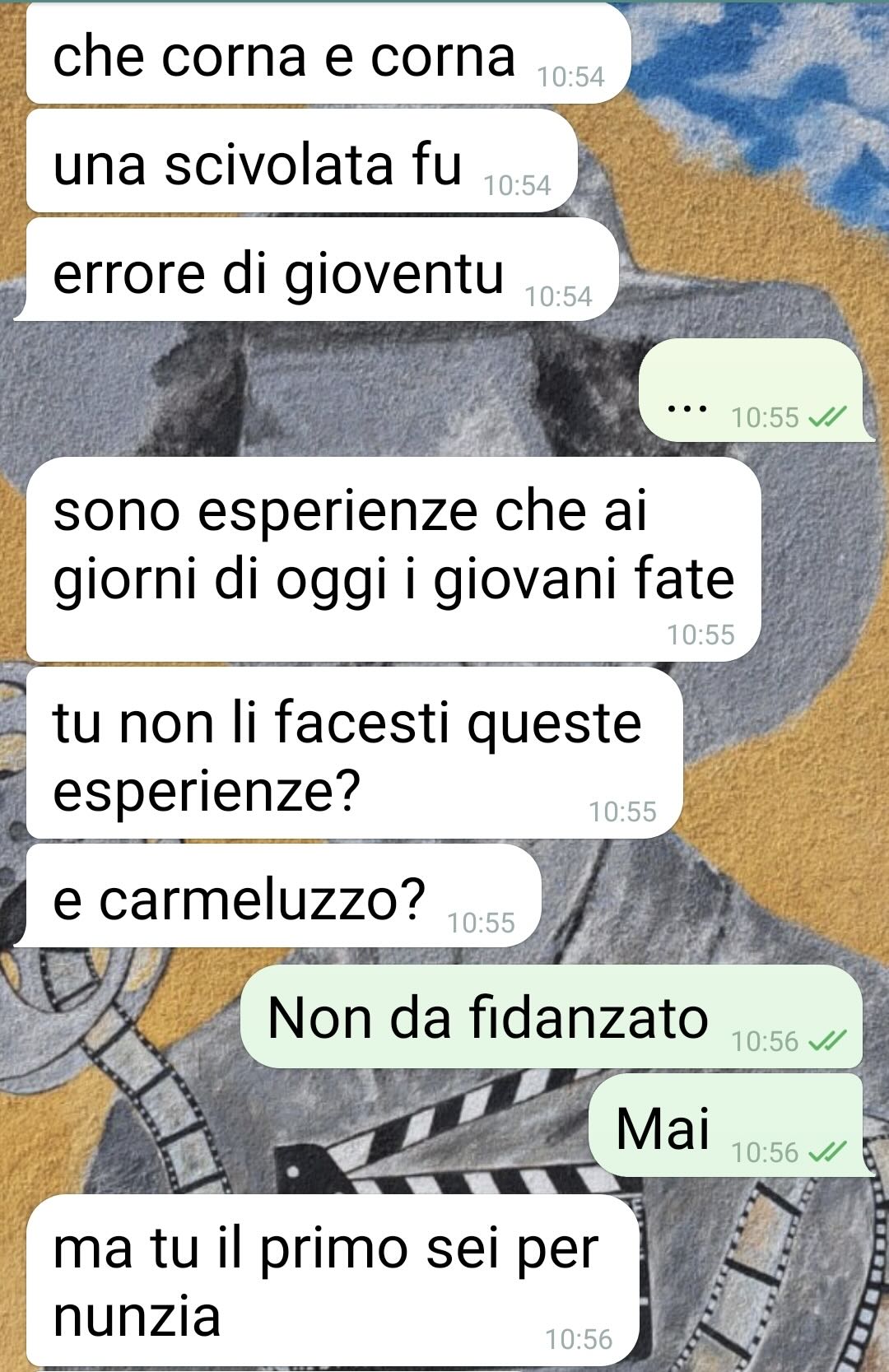889x1372 pixels.
Task: Tap the 'errore di gioventu' message
Action: (x=316, y=270)
